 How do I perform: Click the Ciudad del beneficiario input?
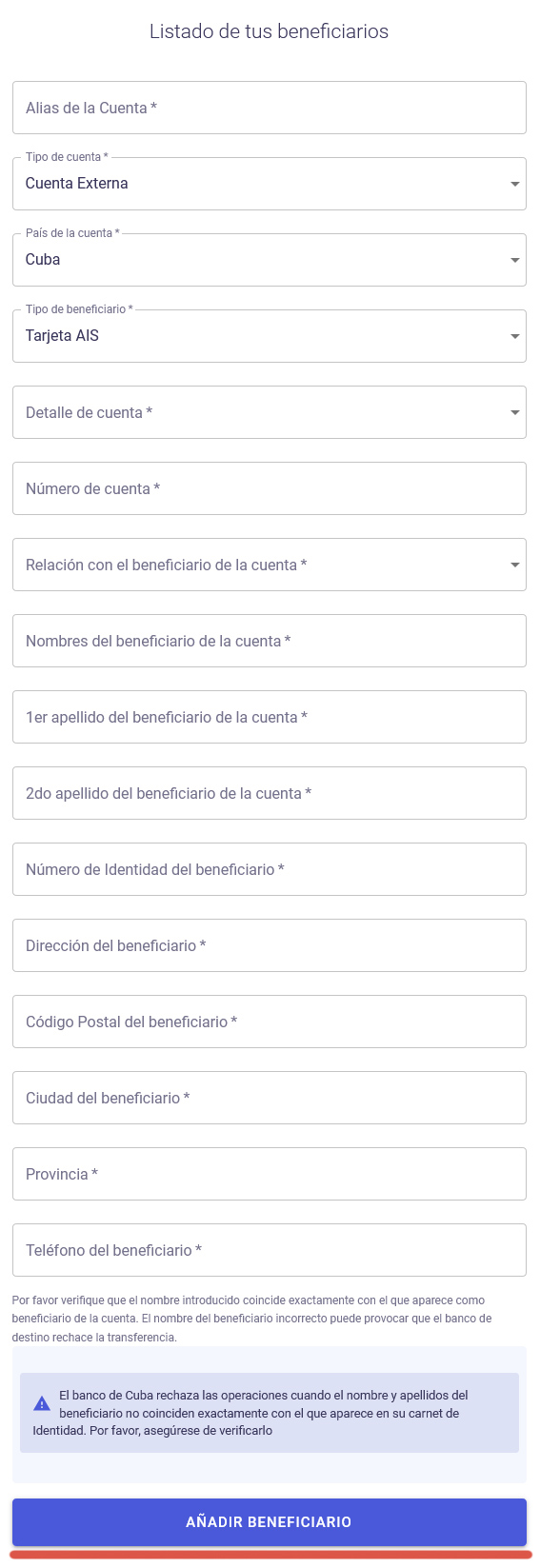(270, 1098)
